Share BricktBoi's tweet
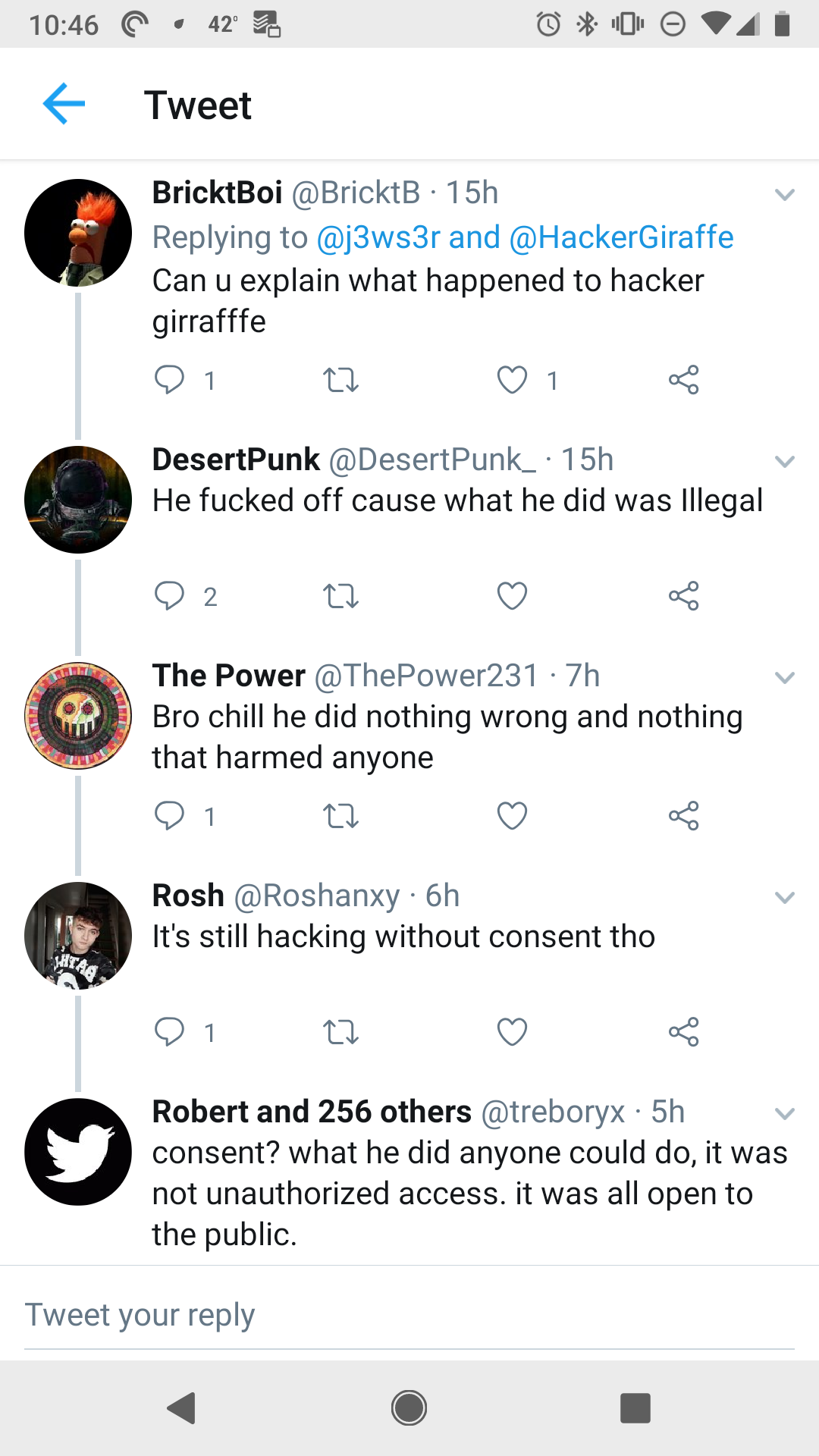 (x=683, y=379)
